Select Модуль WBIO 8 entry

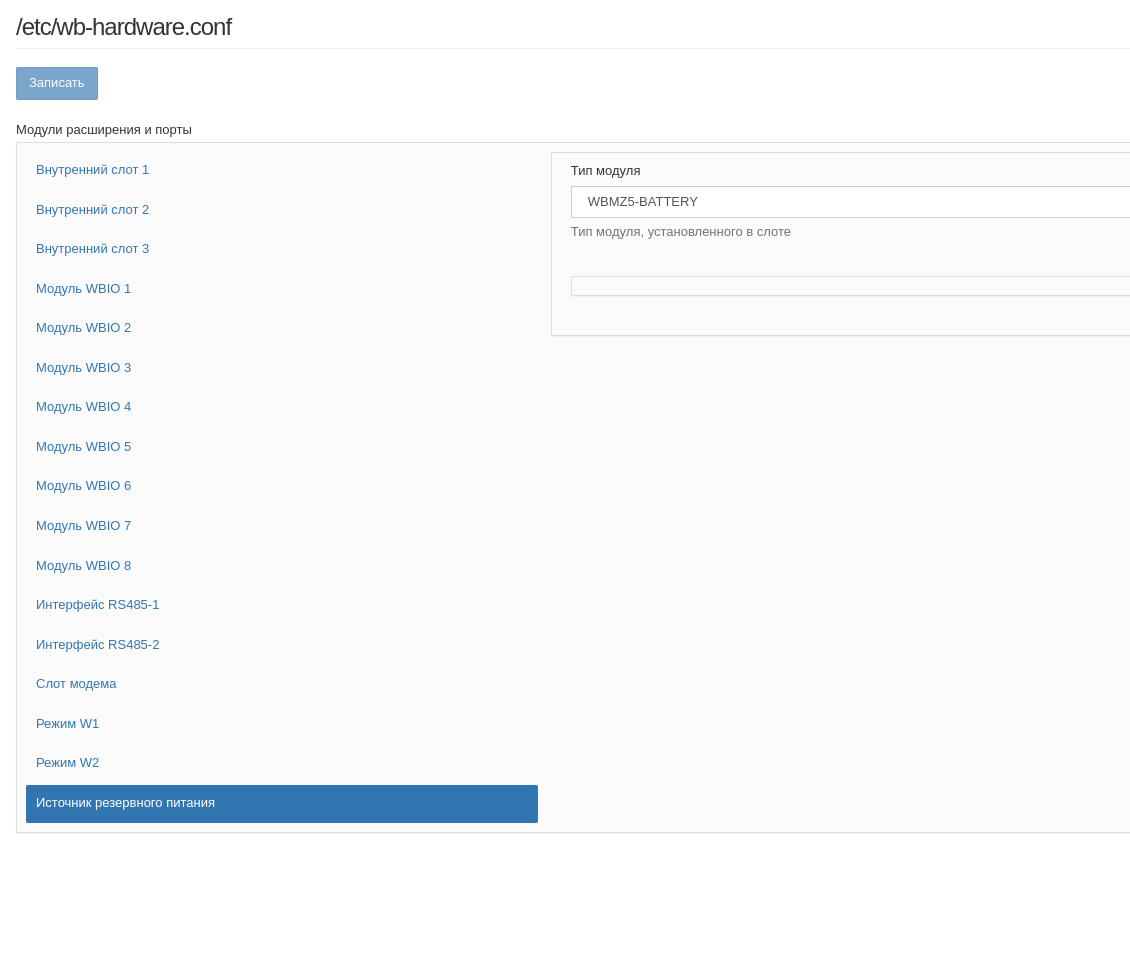(83, 566)
